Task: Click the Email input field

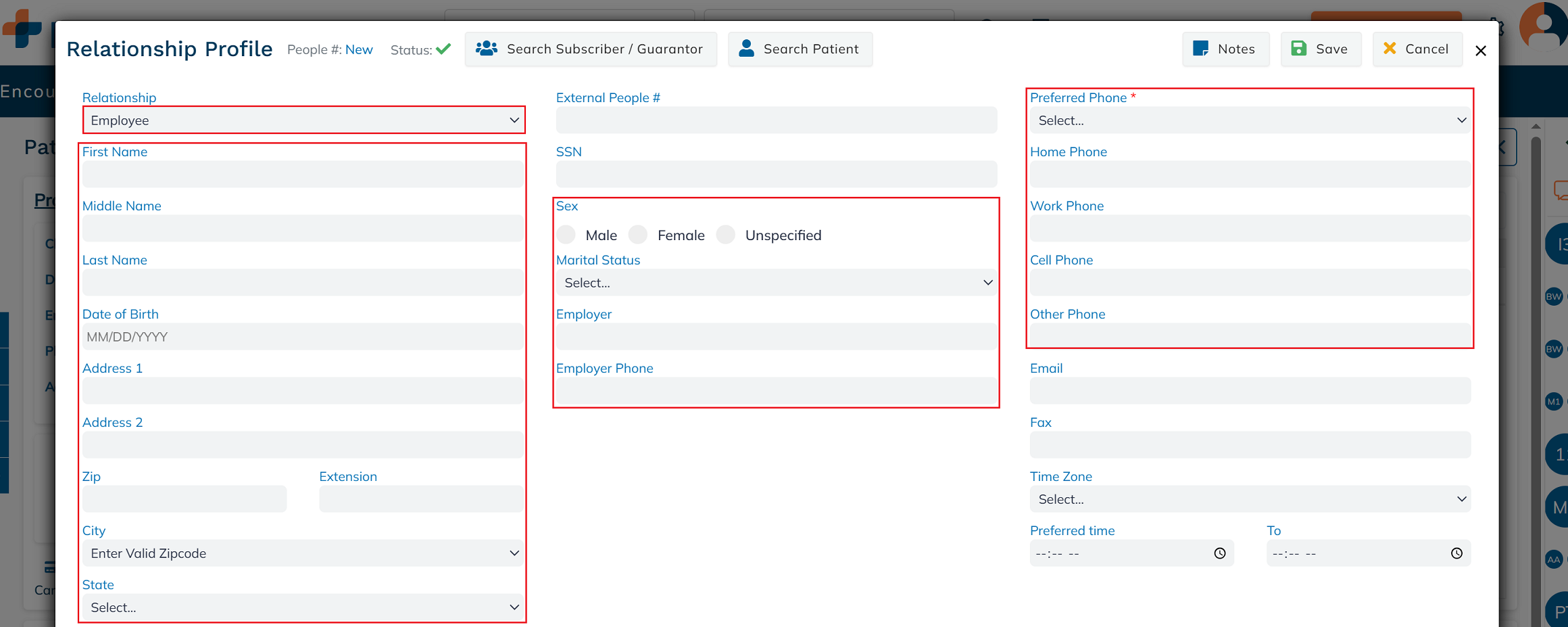Action: tap(1250, 391)
